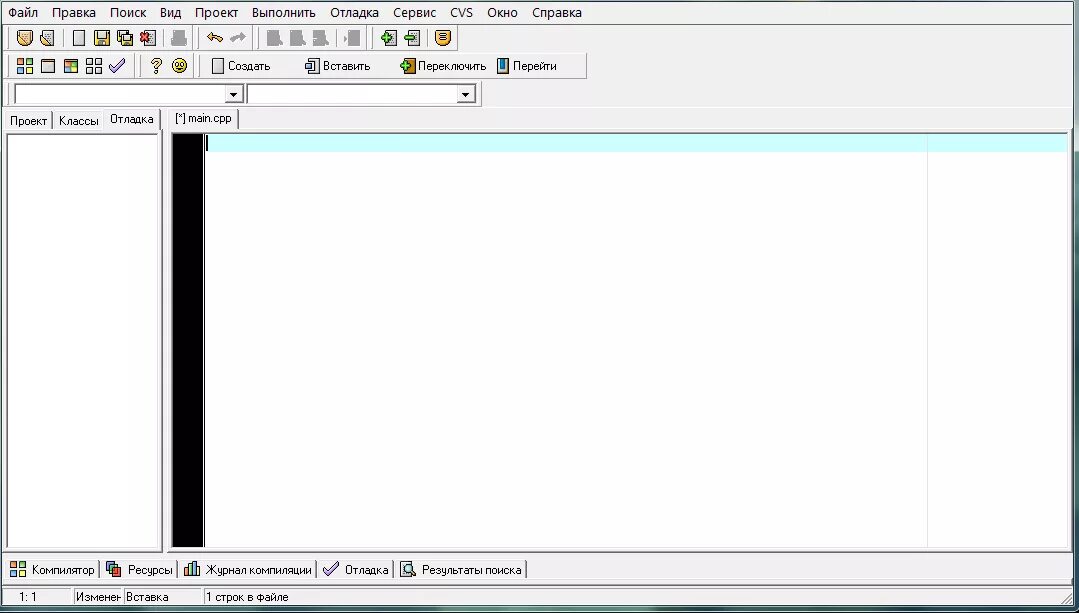Viewport: 1079px width, 613px height.
Task: Open the Поиск menu
Action: pyautogui.click(x=128, y=12)
